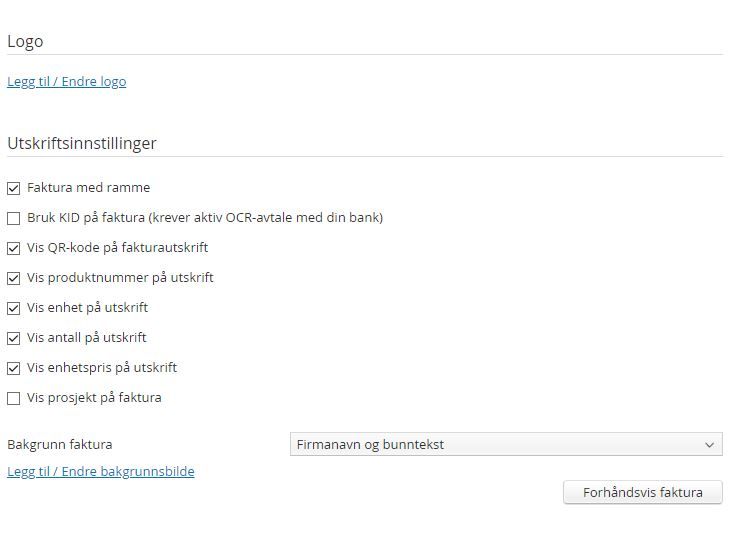Click the chevron arrow on the Firmanavn dropdown
The image size is (739, 557).
(x=710, y=445)
